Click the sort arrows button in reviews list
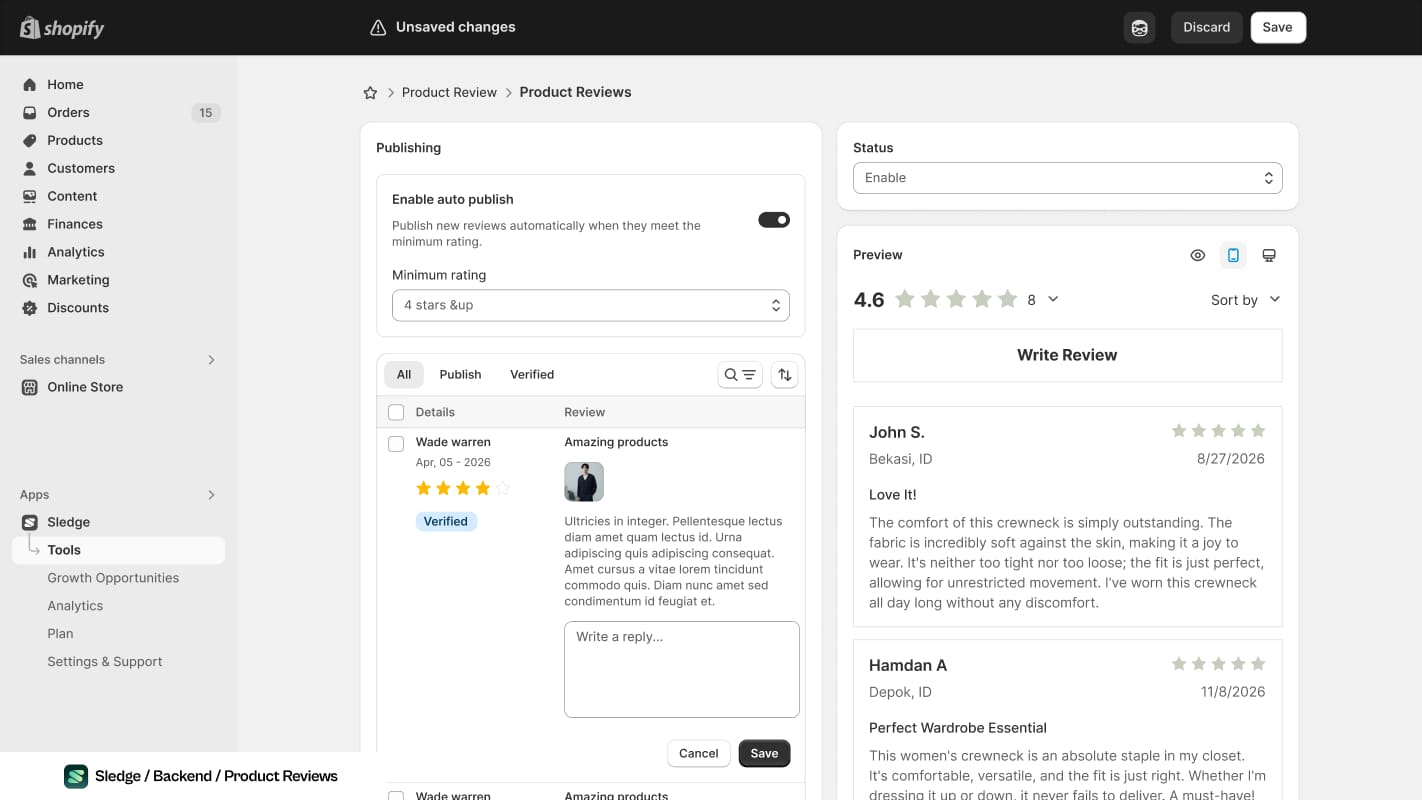 click(x=785, y=375)
